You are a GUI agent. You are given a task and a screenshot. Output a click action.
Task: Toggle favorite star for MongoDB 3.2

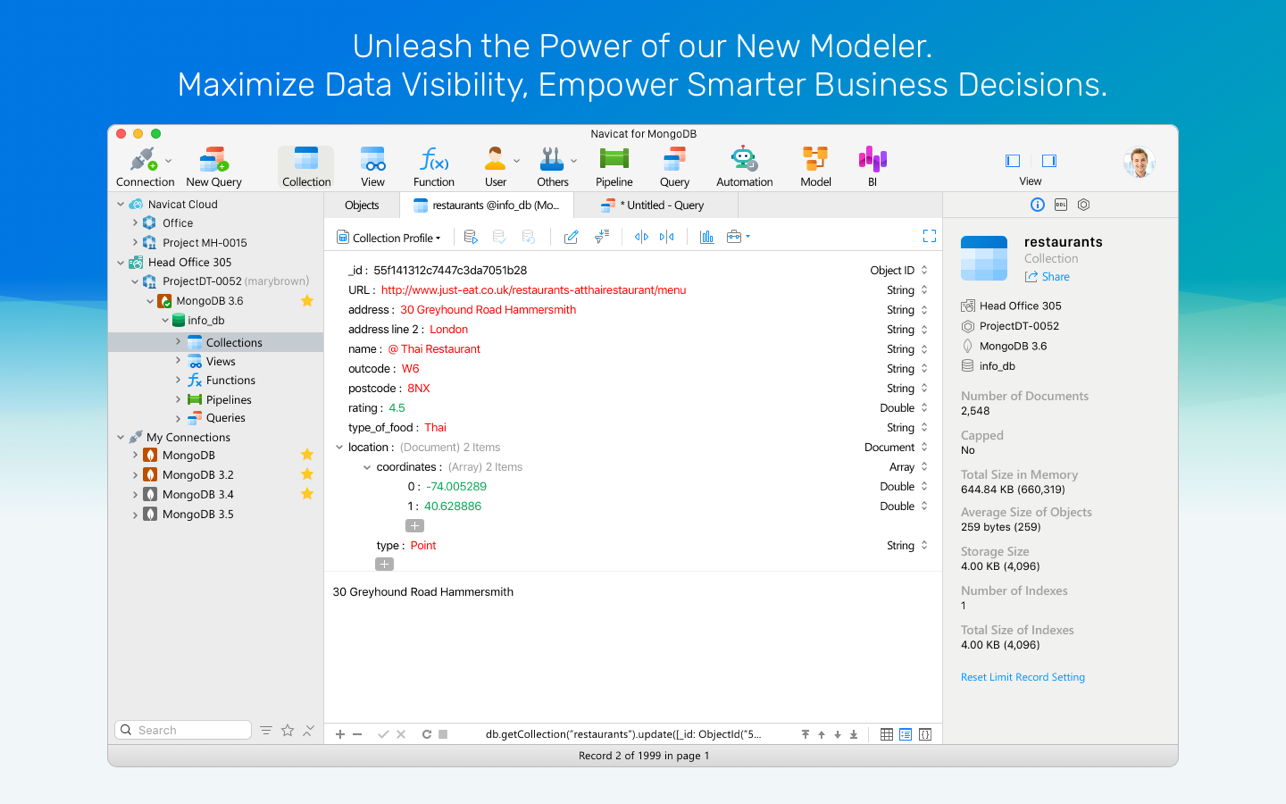[x=307, y=474]
